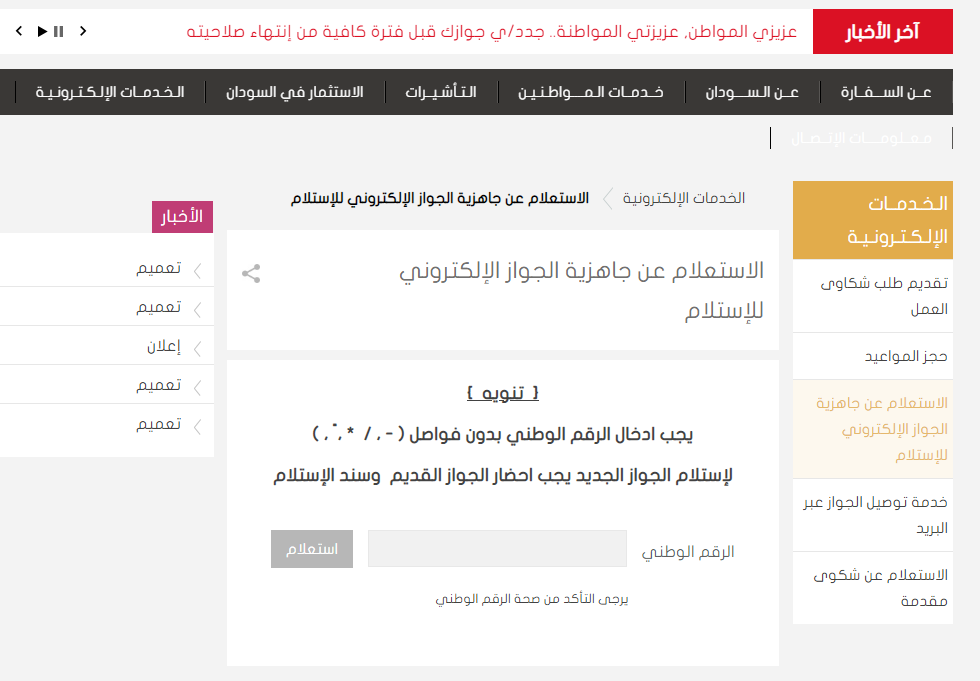The image size is (980, 681).
Task: Open the الخدمات الإلكترونية top navigation menu
Action: coord(110,92)
